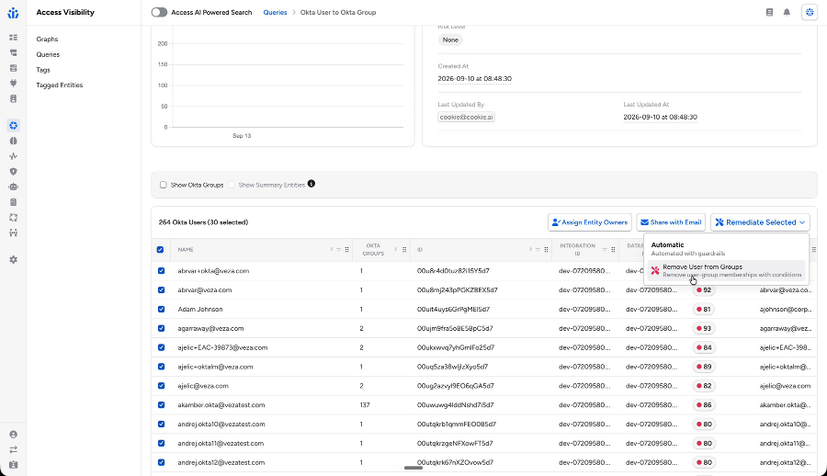Open Tagged Entities in the left navigation
The image size is (827, 476).
pos(60,85)
